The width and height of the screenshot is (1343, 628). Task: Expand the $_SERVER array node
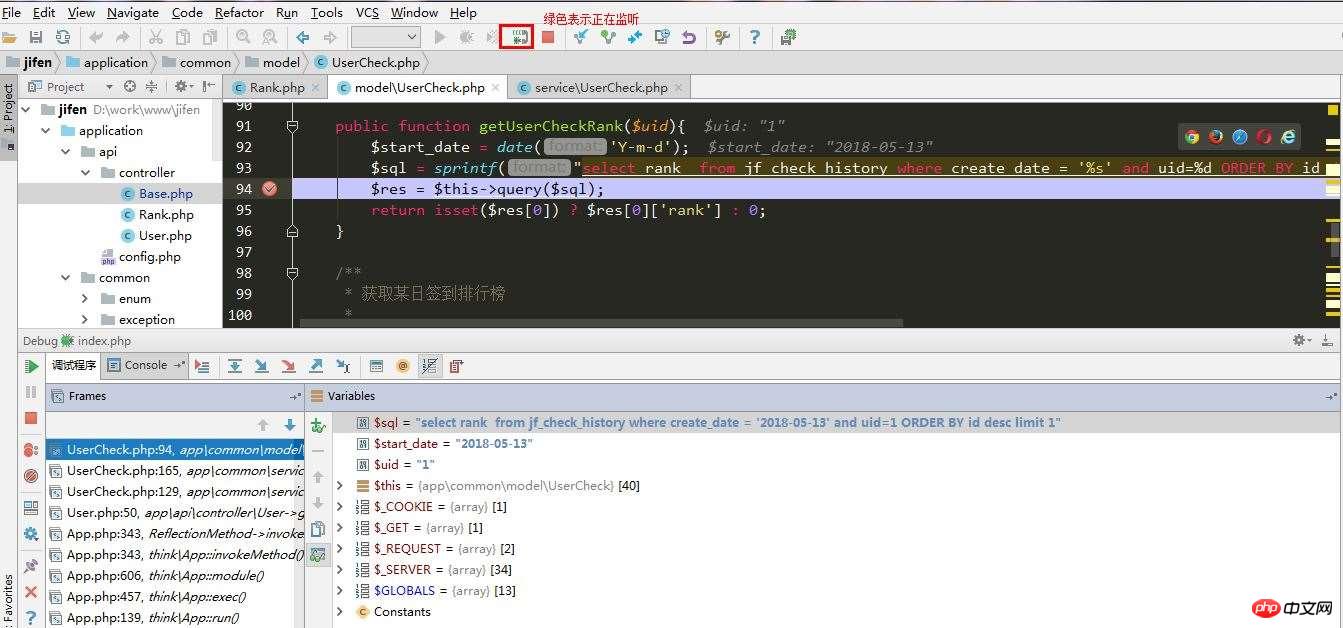(340, 569)
